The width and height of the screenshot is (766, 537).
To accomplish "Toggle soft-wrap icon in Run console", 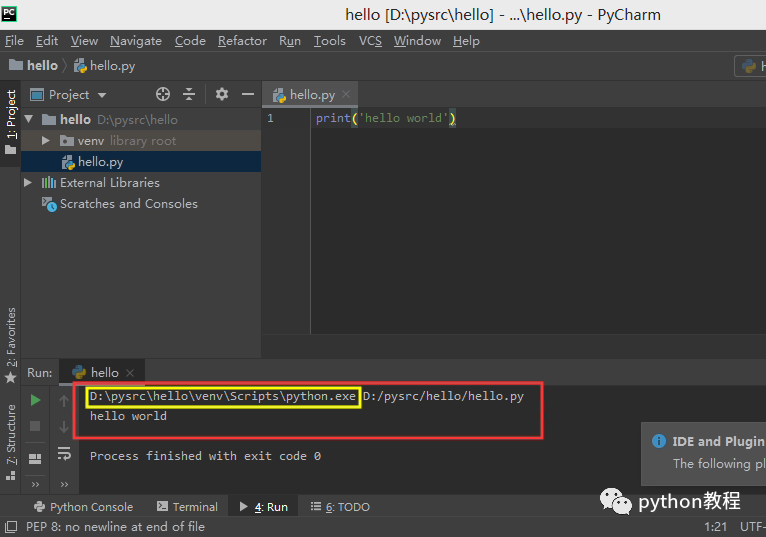I will point(64,454).
